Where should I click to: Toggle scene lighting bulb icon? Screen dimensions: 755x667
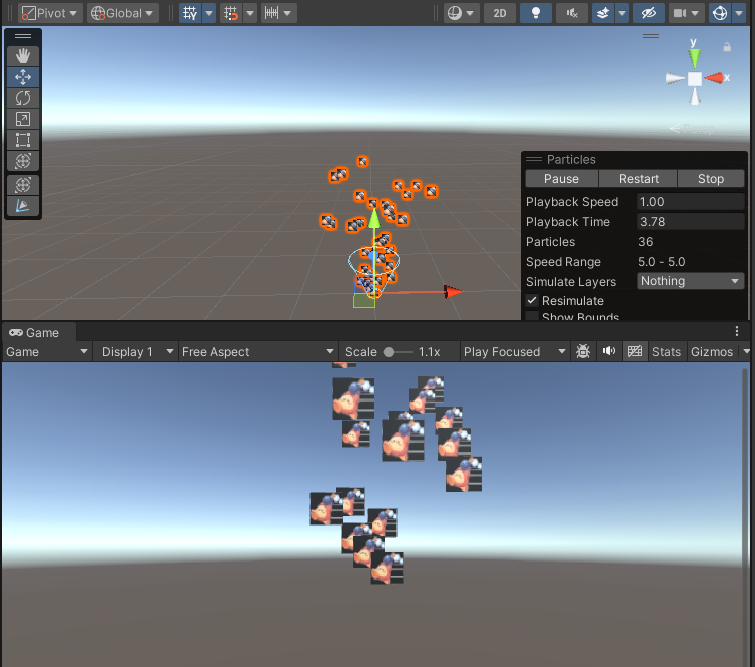coord(535,13)
